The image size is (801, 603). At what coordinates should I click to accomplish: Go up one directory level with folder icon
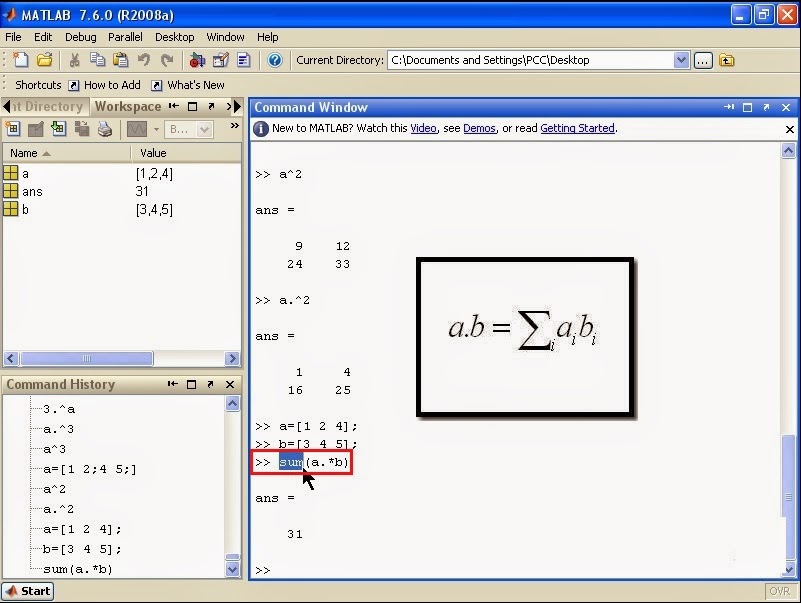727,59
